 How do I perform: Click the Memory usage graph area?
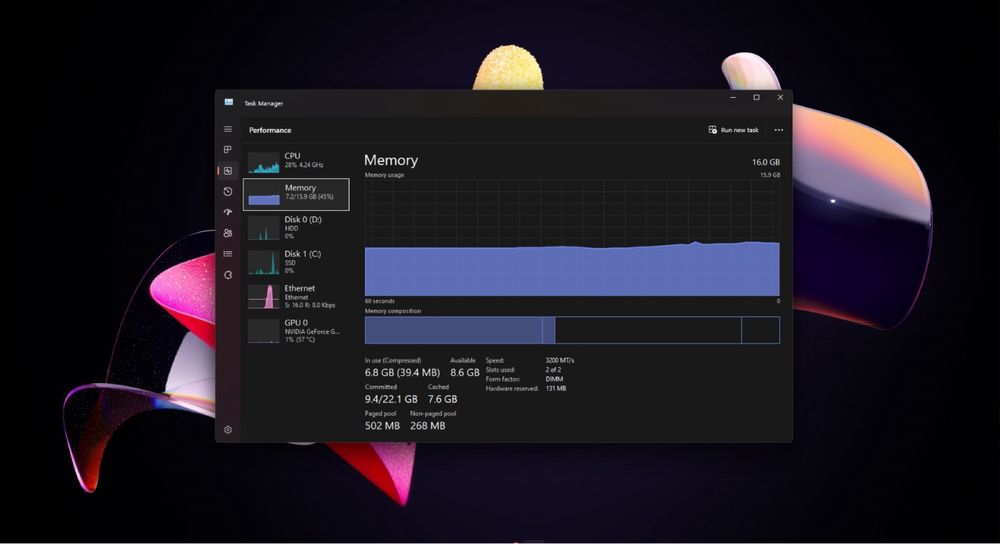tap(572, 238)
